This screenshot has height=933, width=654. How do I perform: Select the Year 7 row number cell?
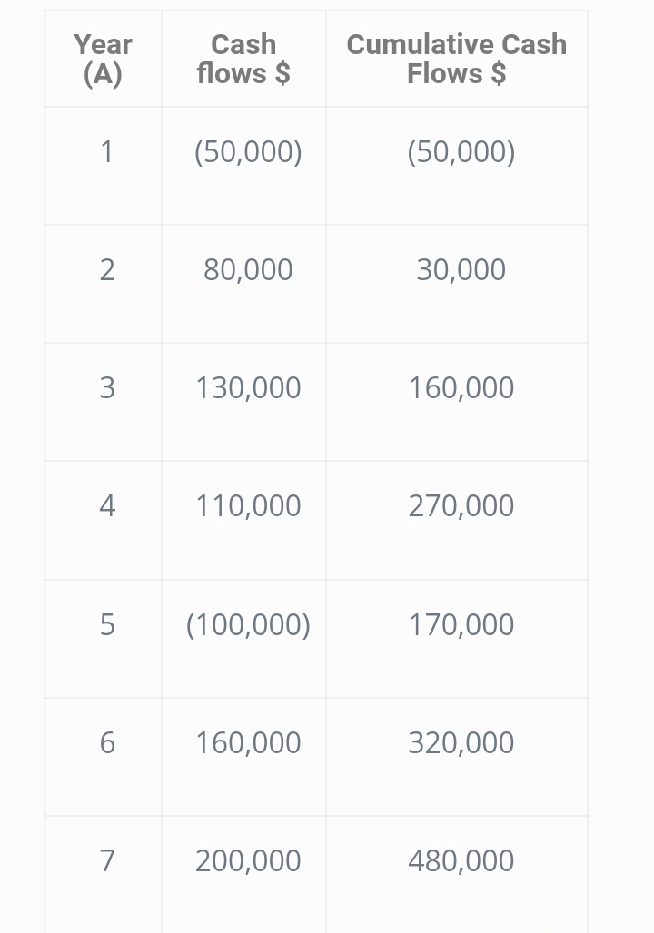(107, 861)
